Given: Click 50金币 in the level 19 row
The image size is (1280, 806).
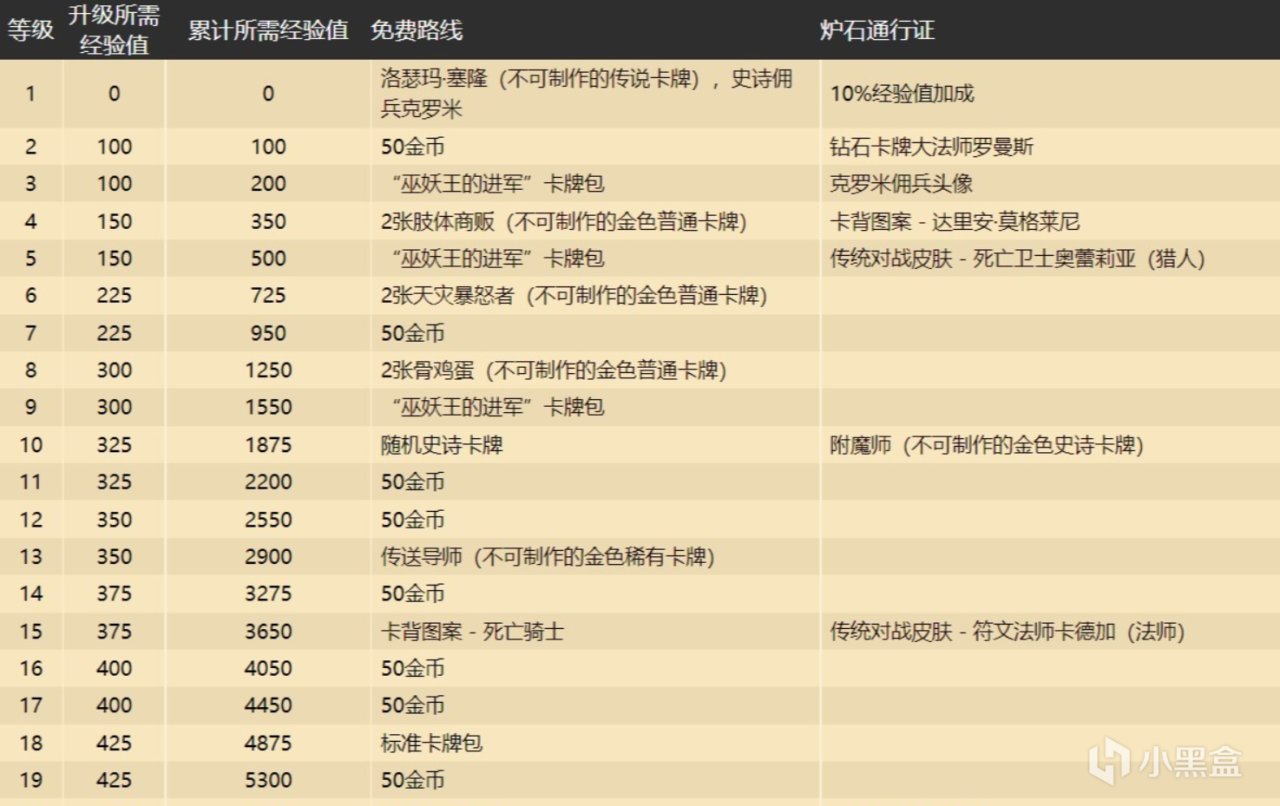Looking at the screenshot, I should pos(413,780).
